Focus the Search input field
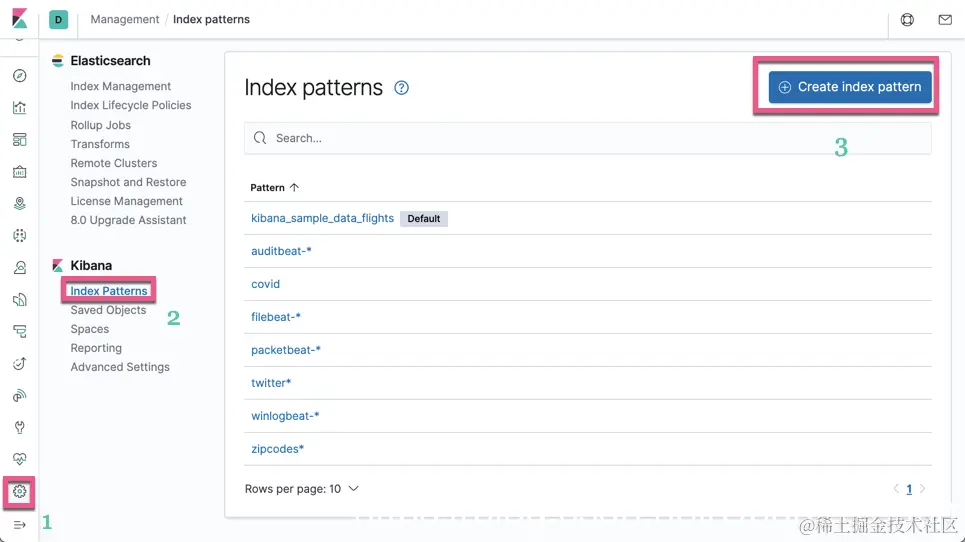Screen dimensions: 965x542 coord(588,138)
